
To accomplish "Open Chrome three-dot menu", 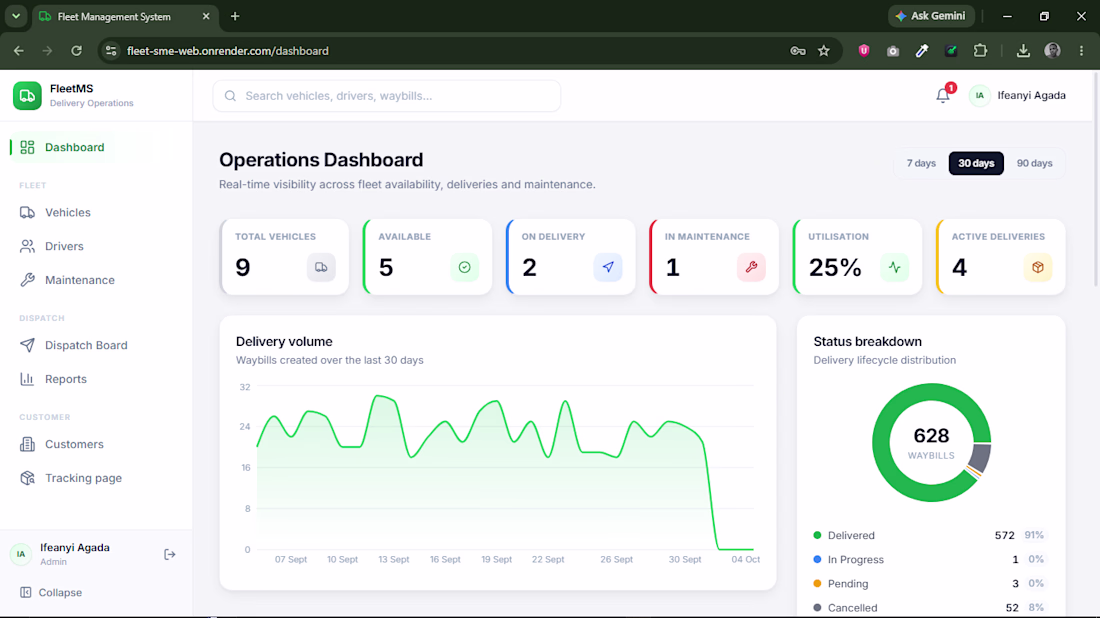I will [x=1081, y=51].
